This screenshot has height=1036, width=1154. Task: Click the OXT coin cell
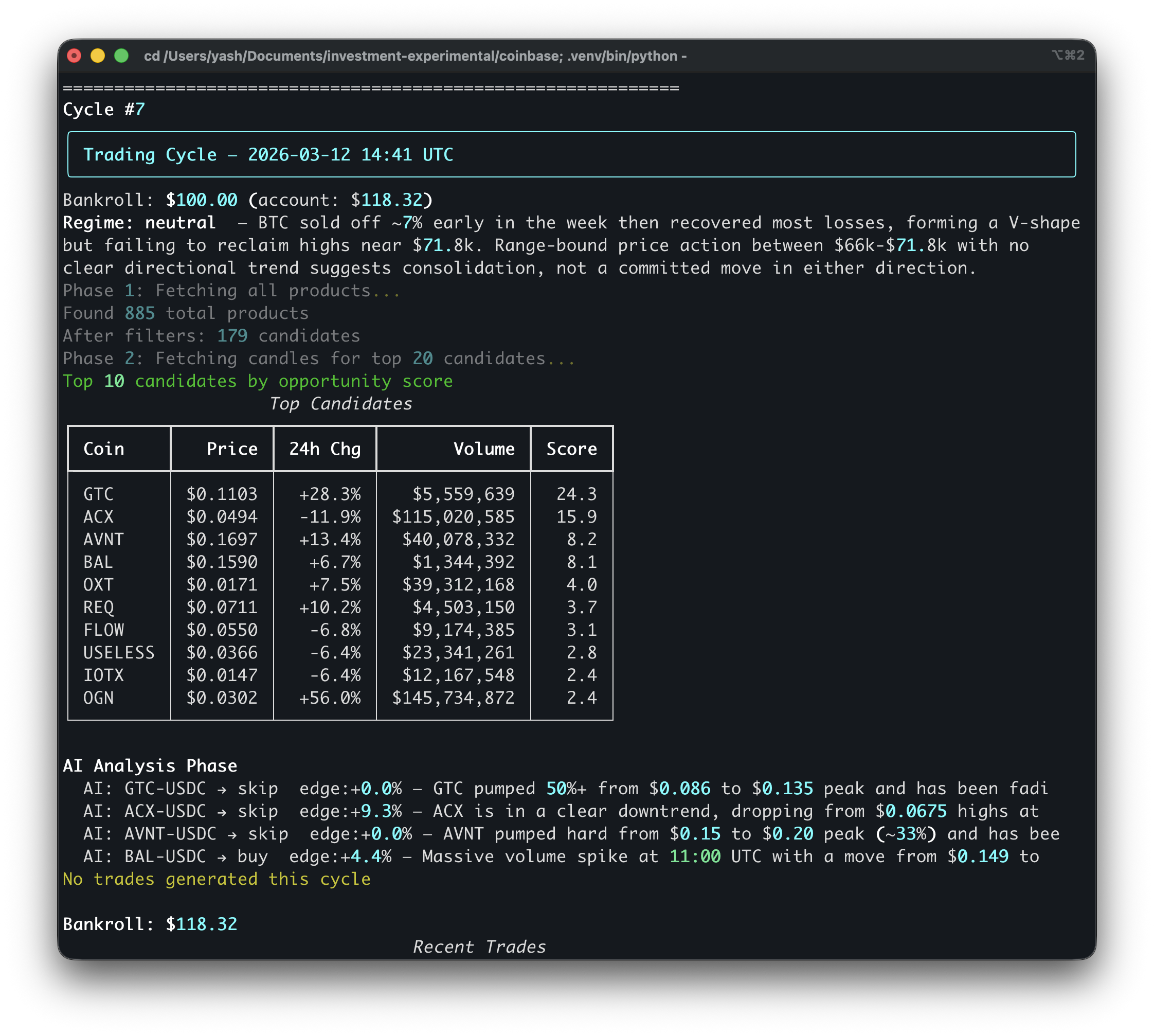click(98, 584)
